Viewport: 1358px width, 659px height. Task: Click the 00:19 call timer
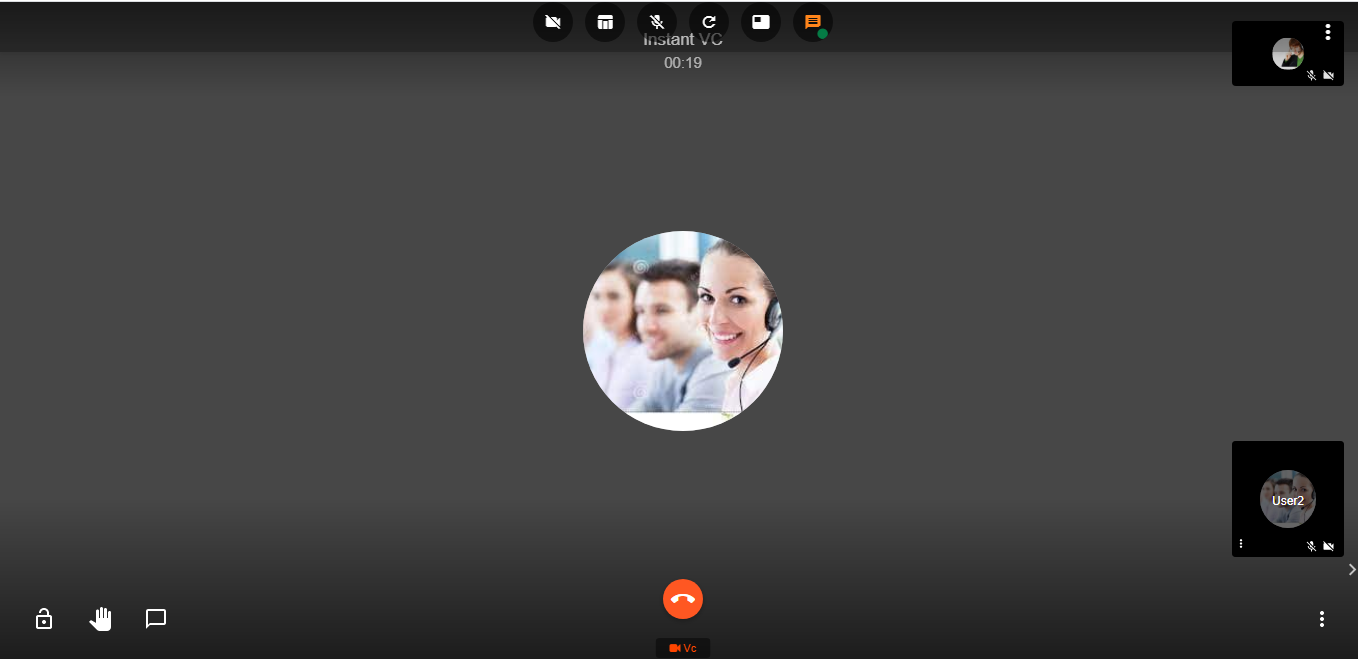click(683, 63)
